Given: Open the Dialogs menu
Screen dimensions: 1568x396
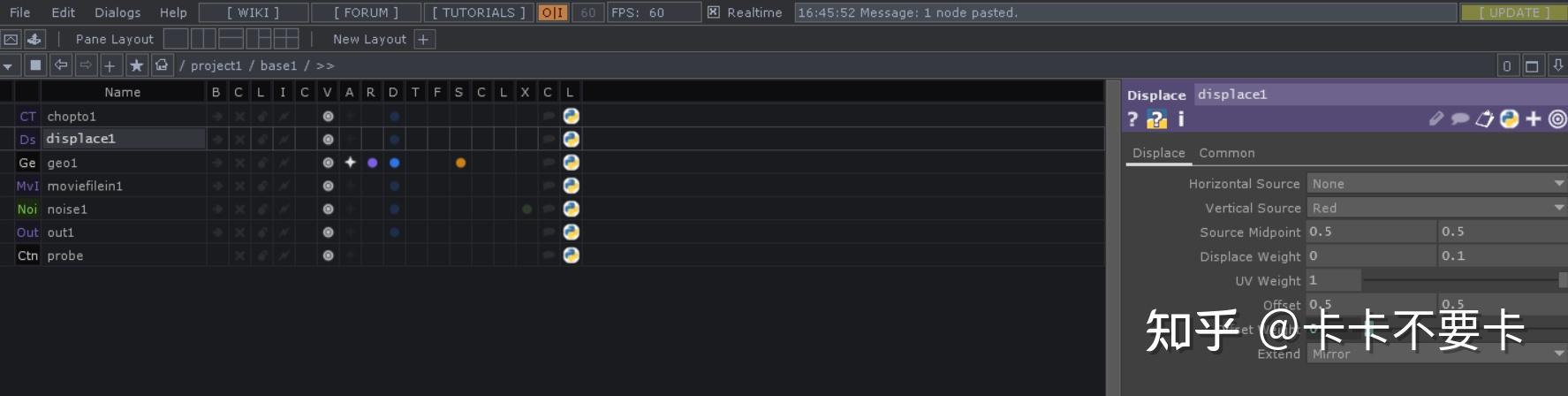Looking at the screenshot, I should click(117, 12).
